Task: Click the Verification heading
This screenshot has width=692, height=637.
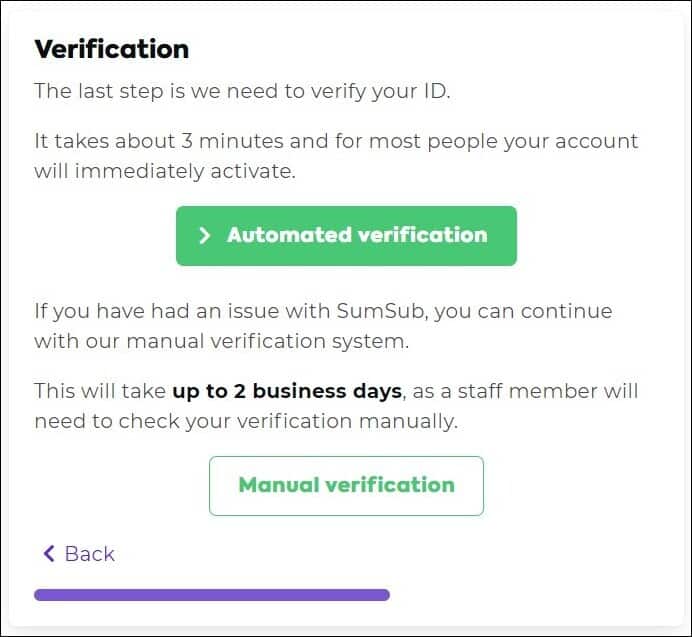Action: click(x=111, y=49)
